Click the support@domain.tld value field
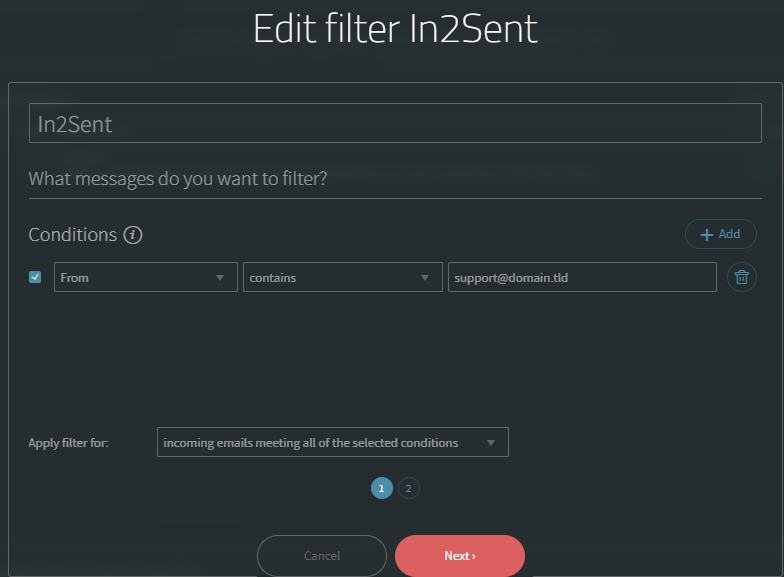 tap(582, 277)
